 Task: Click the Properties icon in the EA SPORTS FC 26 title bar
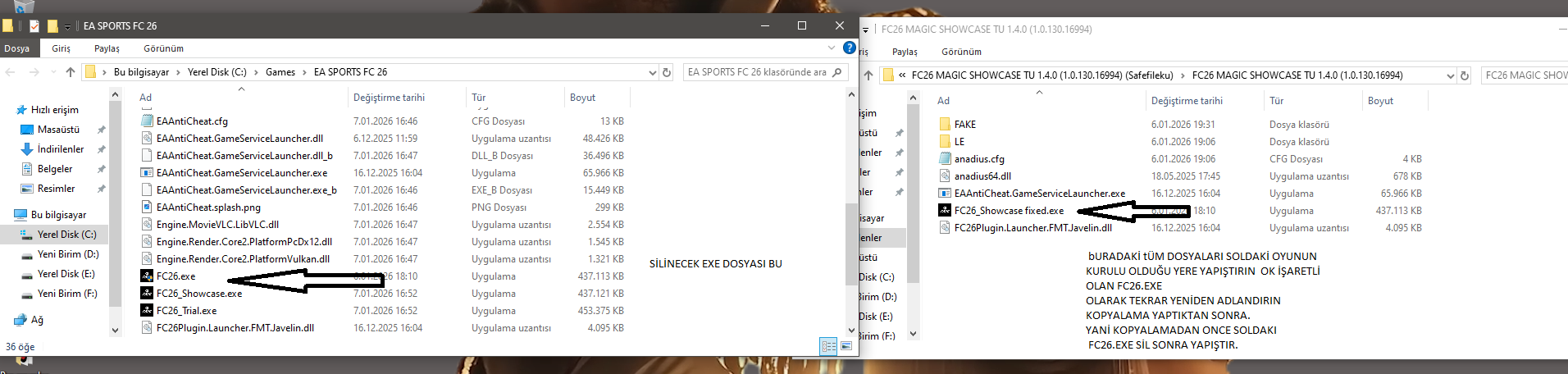coord(34,25)
